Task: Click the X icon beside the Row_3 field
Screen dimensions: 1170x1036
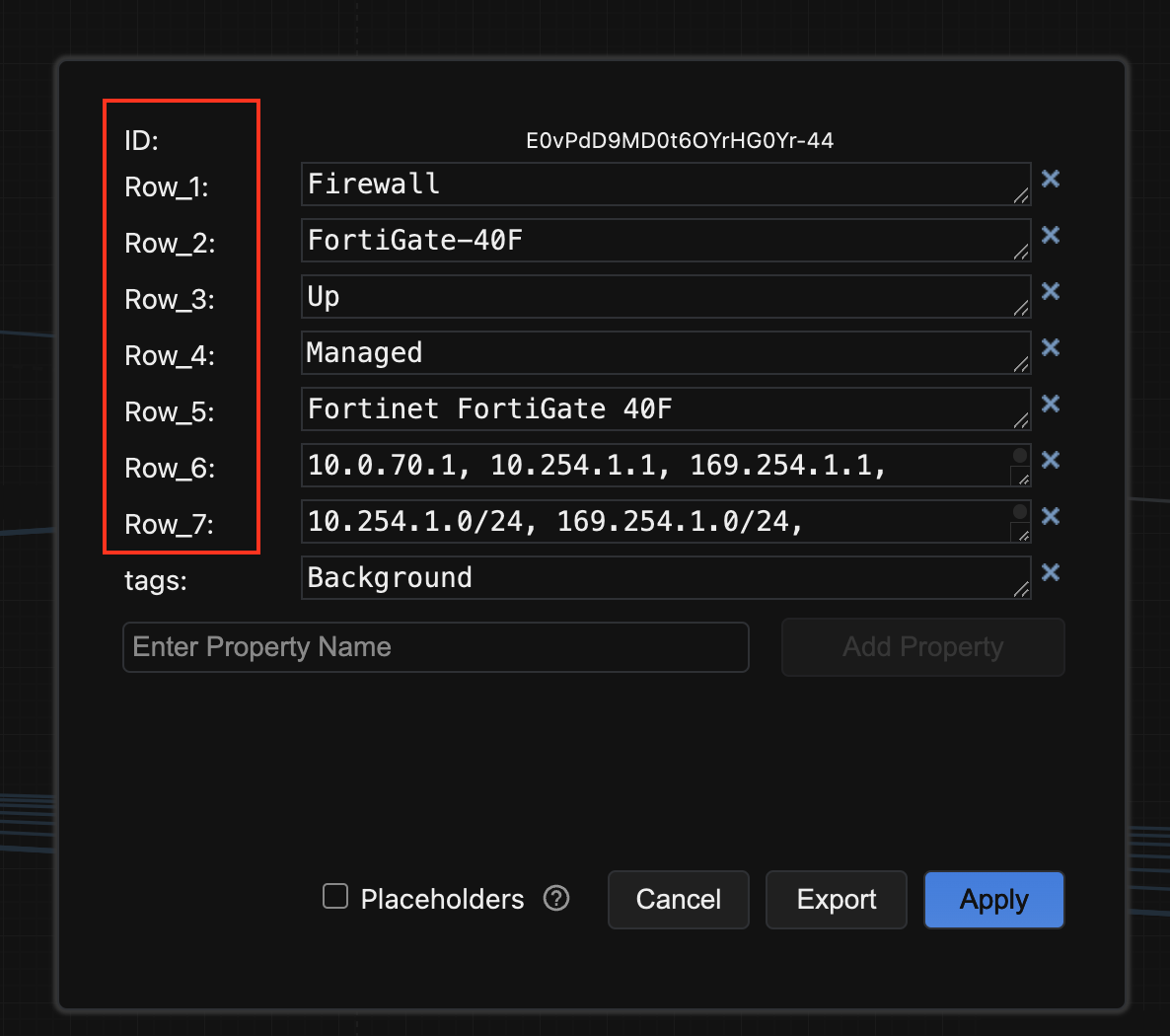Action: click(x=1051, y=291)
